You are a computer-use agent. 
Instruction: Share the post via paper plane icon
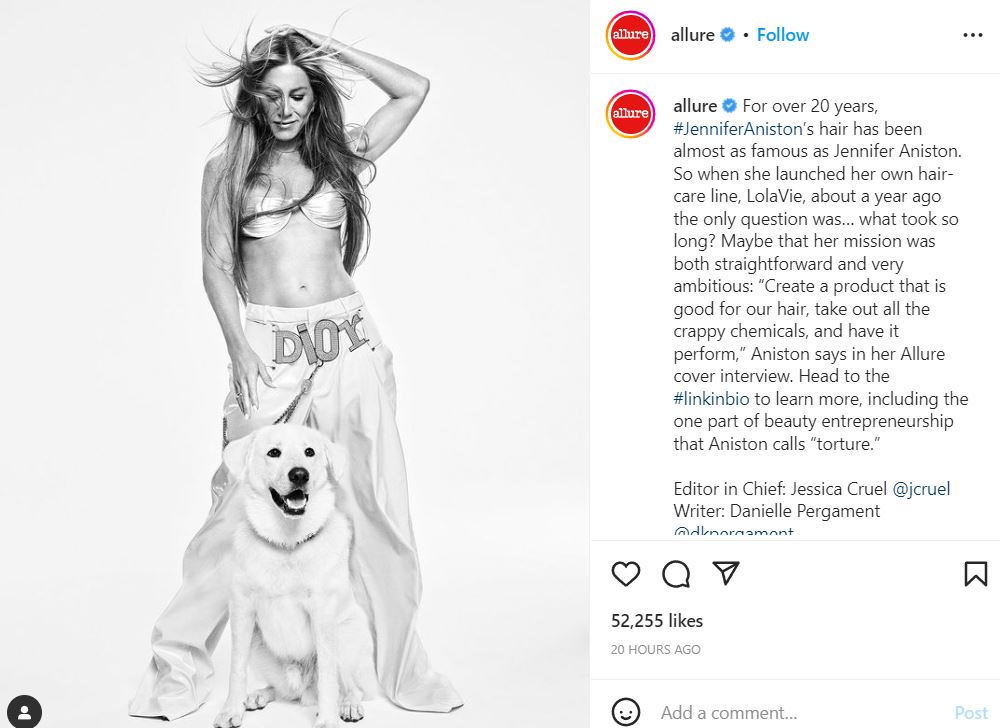[x=726, y=573]
